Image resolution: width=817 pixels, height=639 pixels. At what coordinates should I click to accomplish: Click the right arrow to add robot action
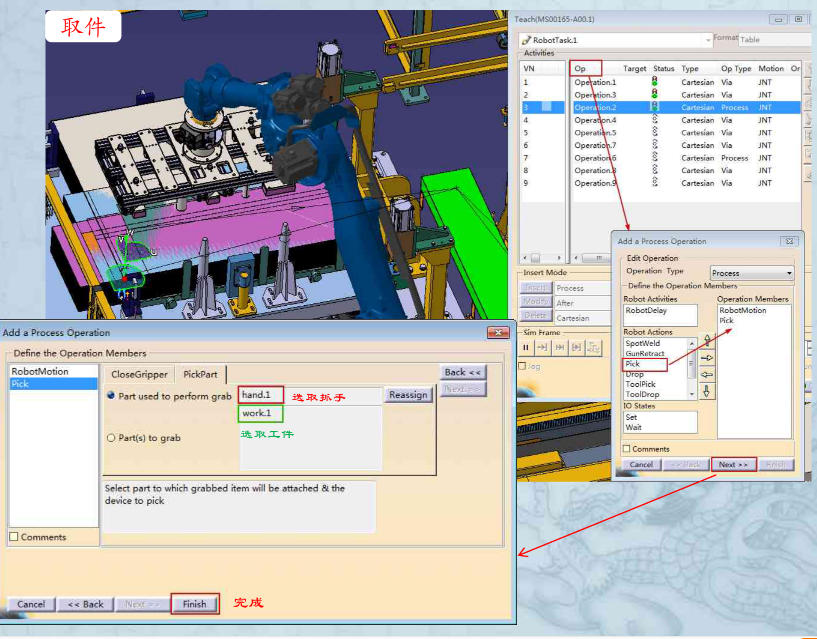(x=707, y=358)
